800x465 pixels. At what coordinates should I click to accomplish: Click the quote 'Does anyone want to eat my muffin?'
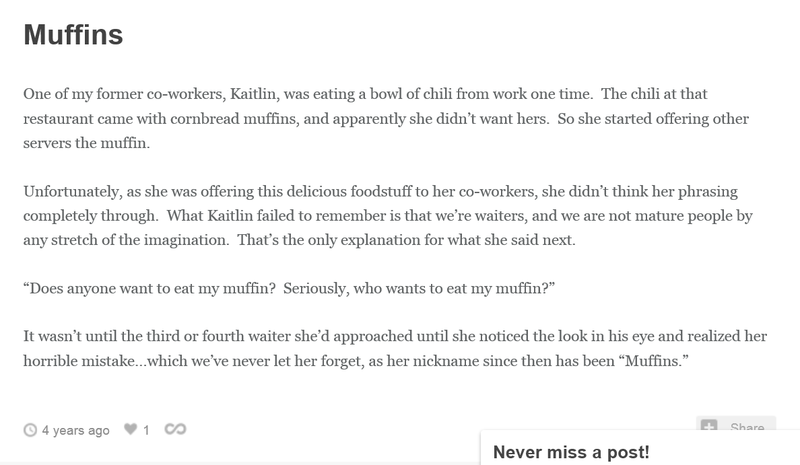(149, 288)
